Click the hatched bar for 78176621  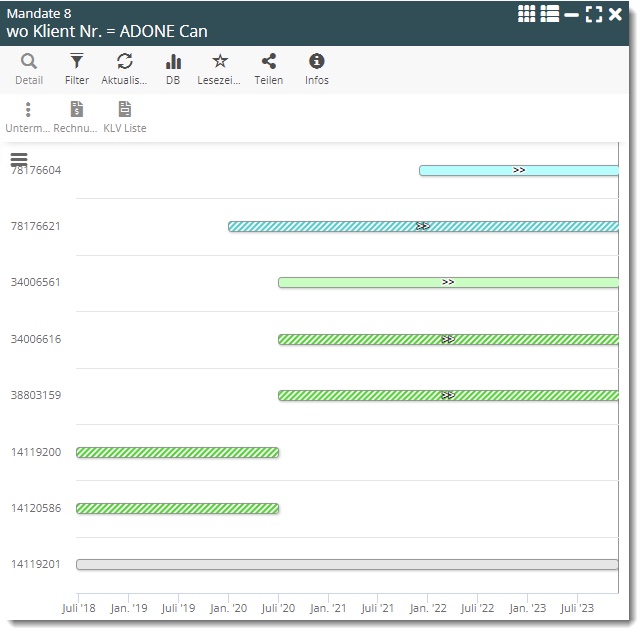pos(422,227)
